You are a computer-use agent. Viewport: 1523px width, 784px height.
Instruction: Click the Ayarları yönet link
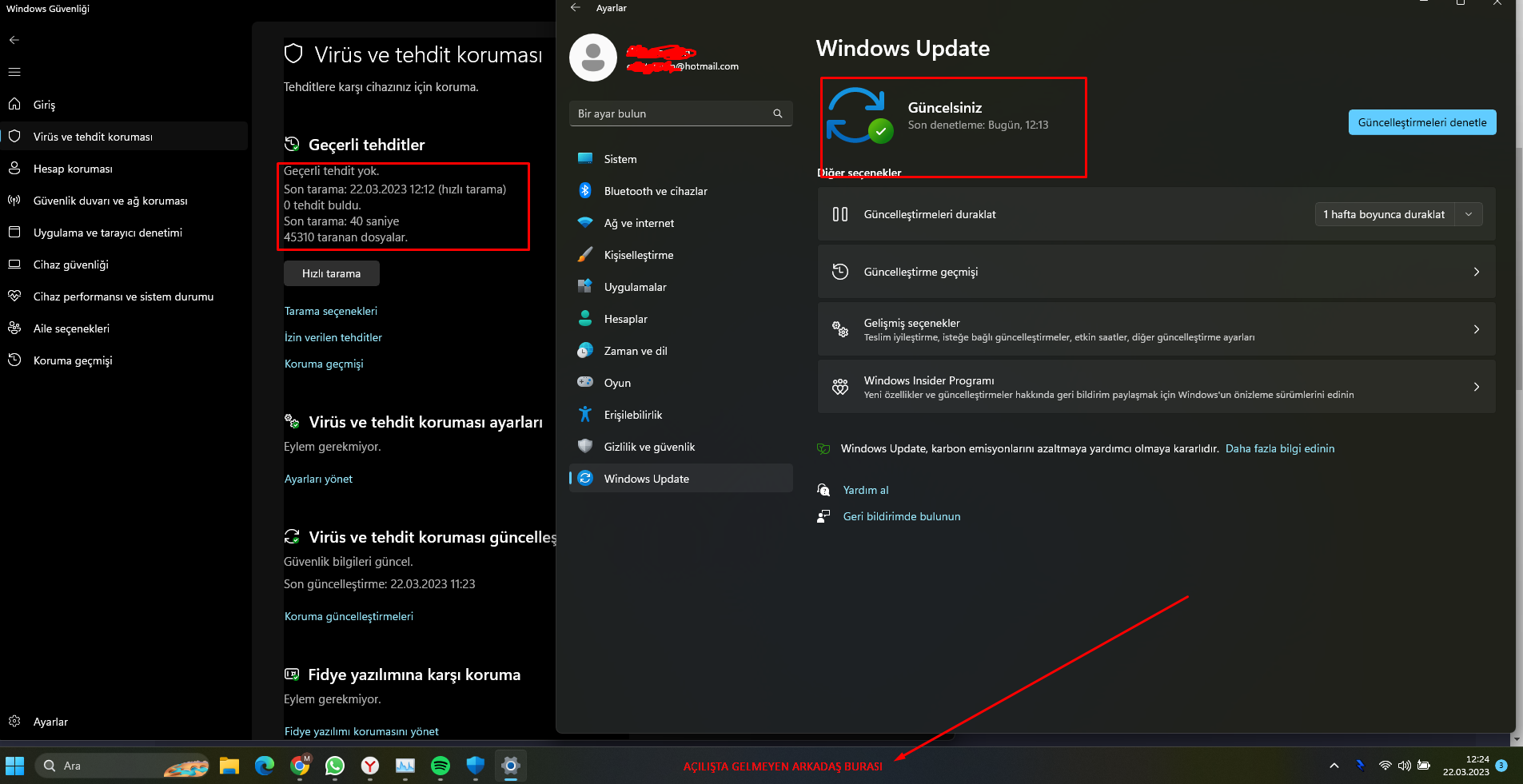[x=318, y=479]
